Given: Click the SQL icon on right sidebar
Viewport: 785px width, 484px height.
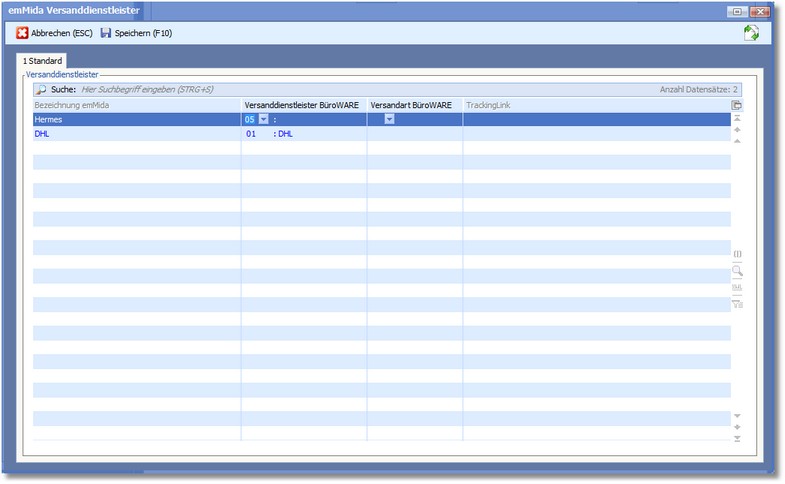Looking at the screenshot, I should pyautogui.click(x=737, y=288).
